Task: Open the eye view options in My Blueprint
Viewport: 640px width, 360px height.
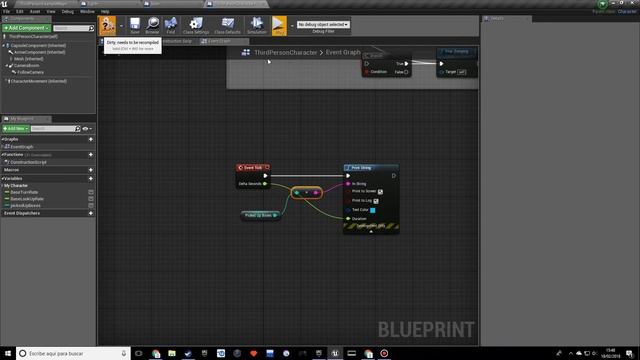Action: [x=87, y=129]
